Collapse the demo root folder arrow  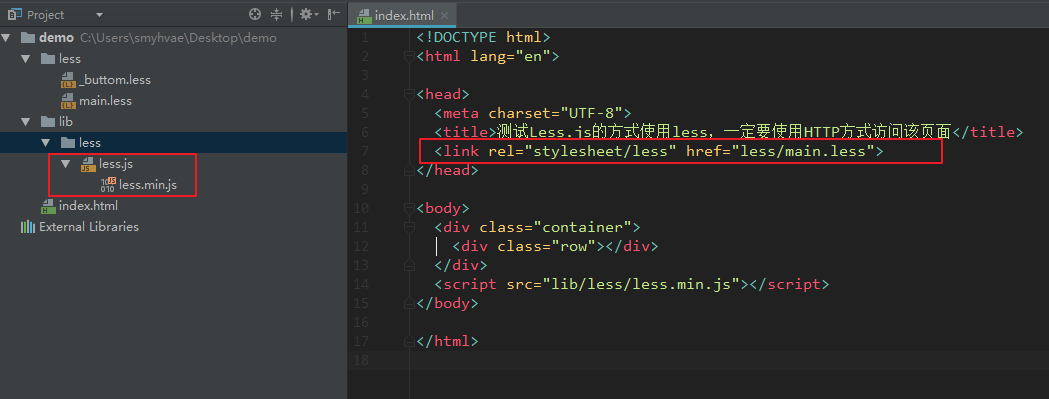coord(7,37)
